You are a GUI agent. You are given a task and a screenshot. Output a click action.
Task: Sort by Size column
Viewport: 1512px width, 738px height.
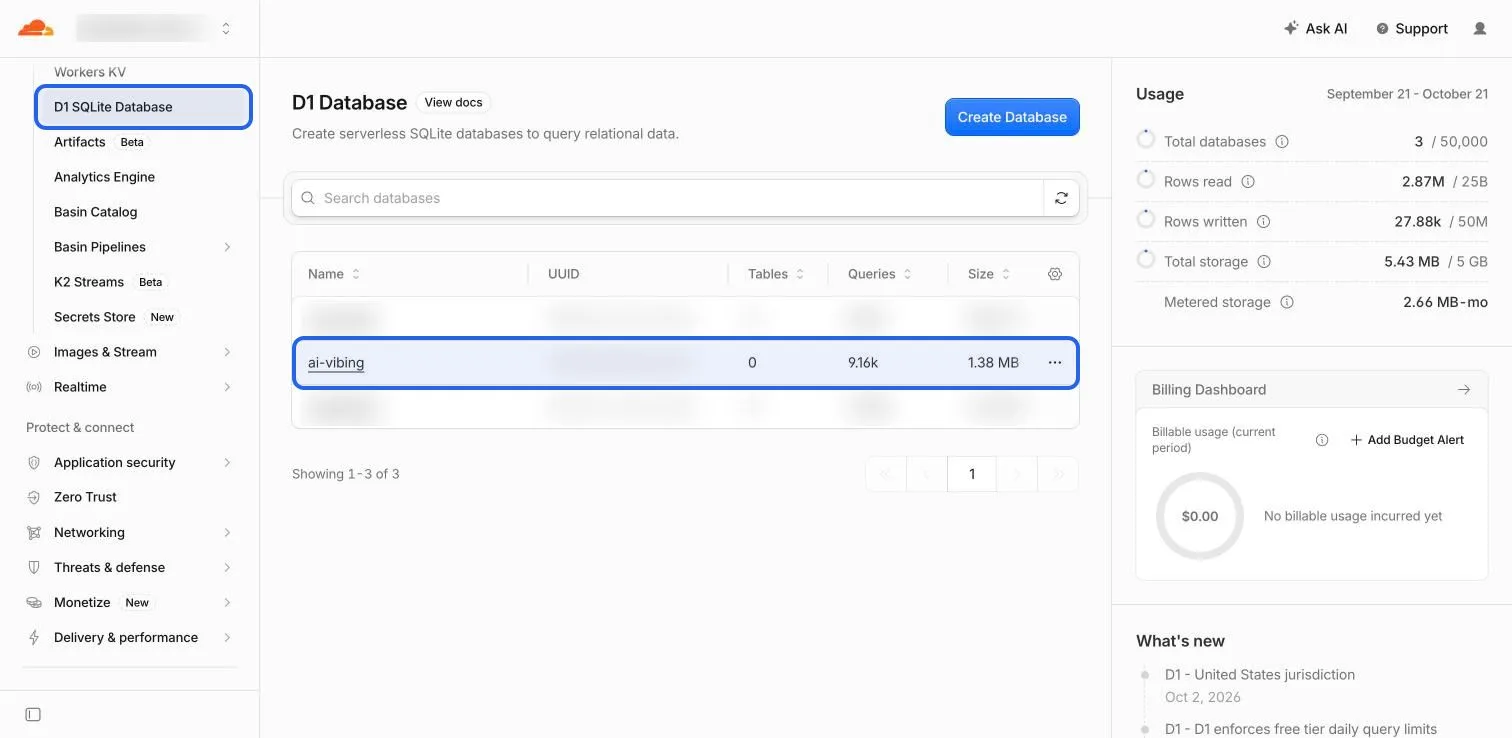point(989,274)
